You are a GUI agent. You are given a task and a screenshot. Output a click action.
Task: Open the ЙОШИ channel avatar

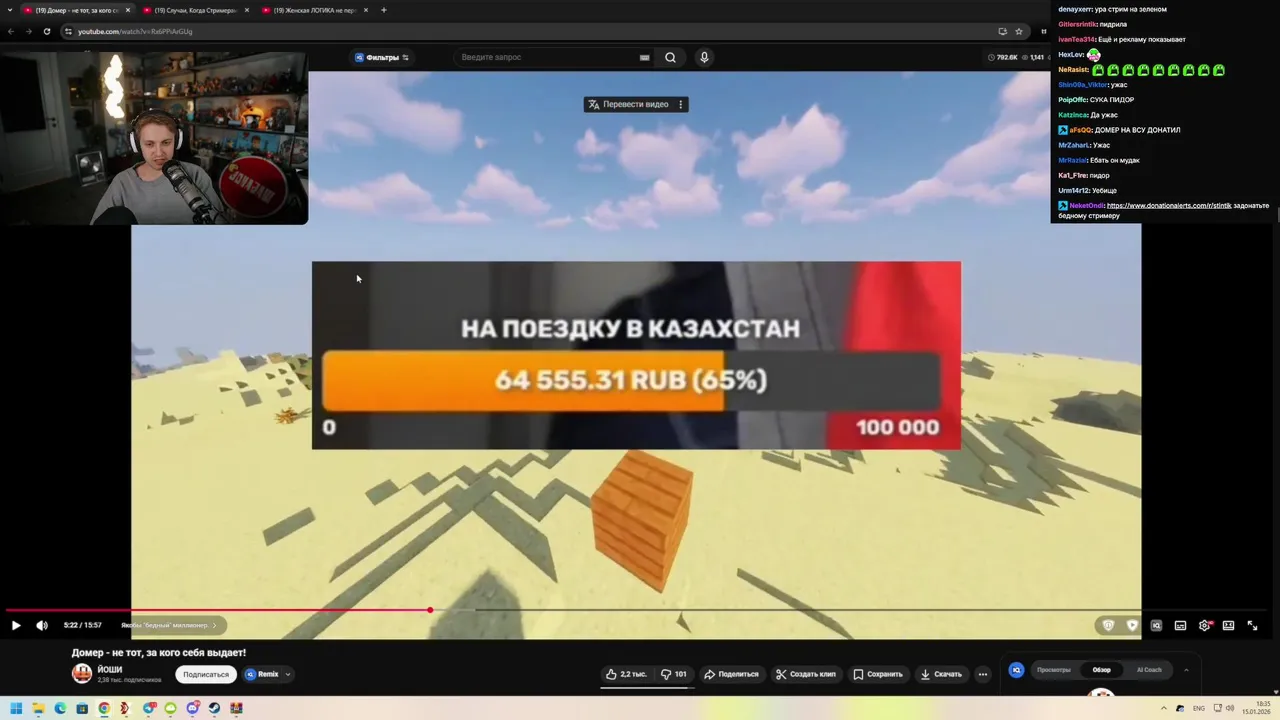tap(82, 674)
